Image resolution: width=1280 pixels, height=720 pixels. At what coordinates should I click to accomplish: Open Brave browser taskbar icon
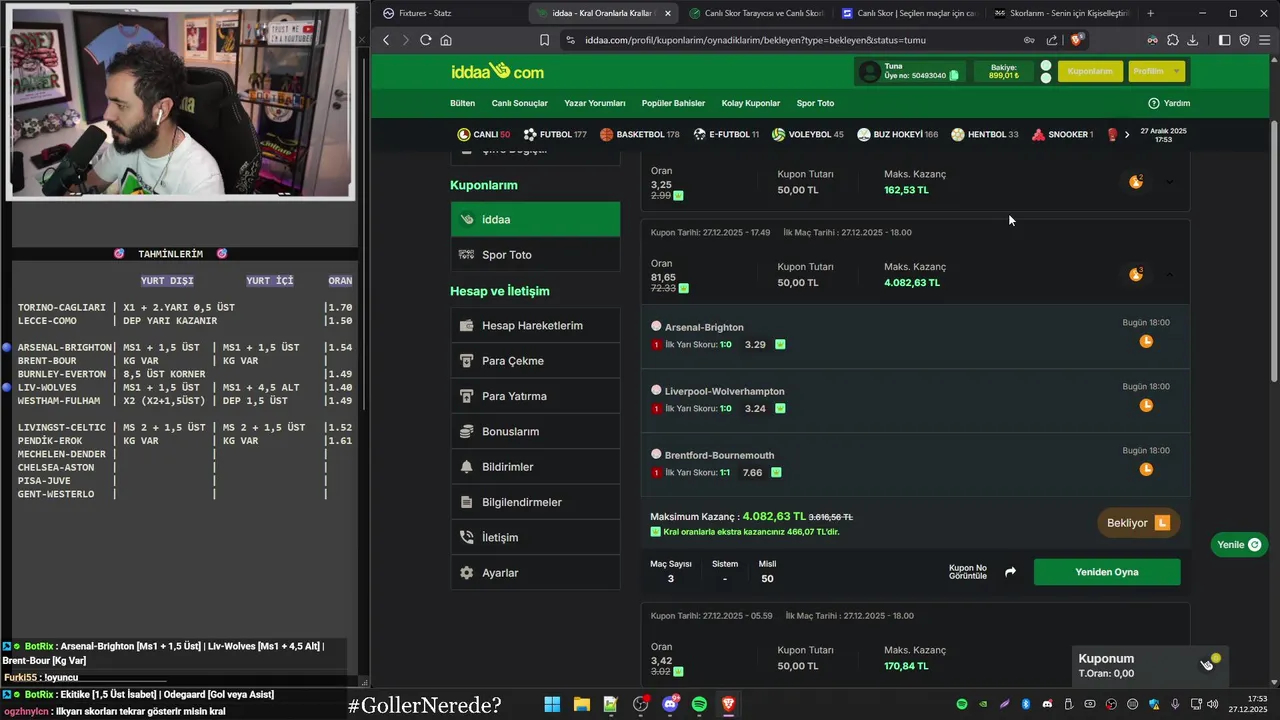[x=728, y=704]
